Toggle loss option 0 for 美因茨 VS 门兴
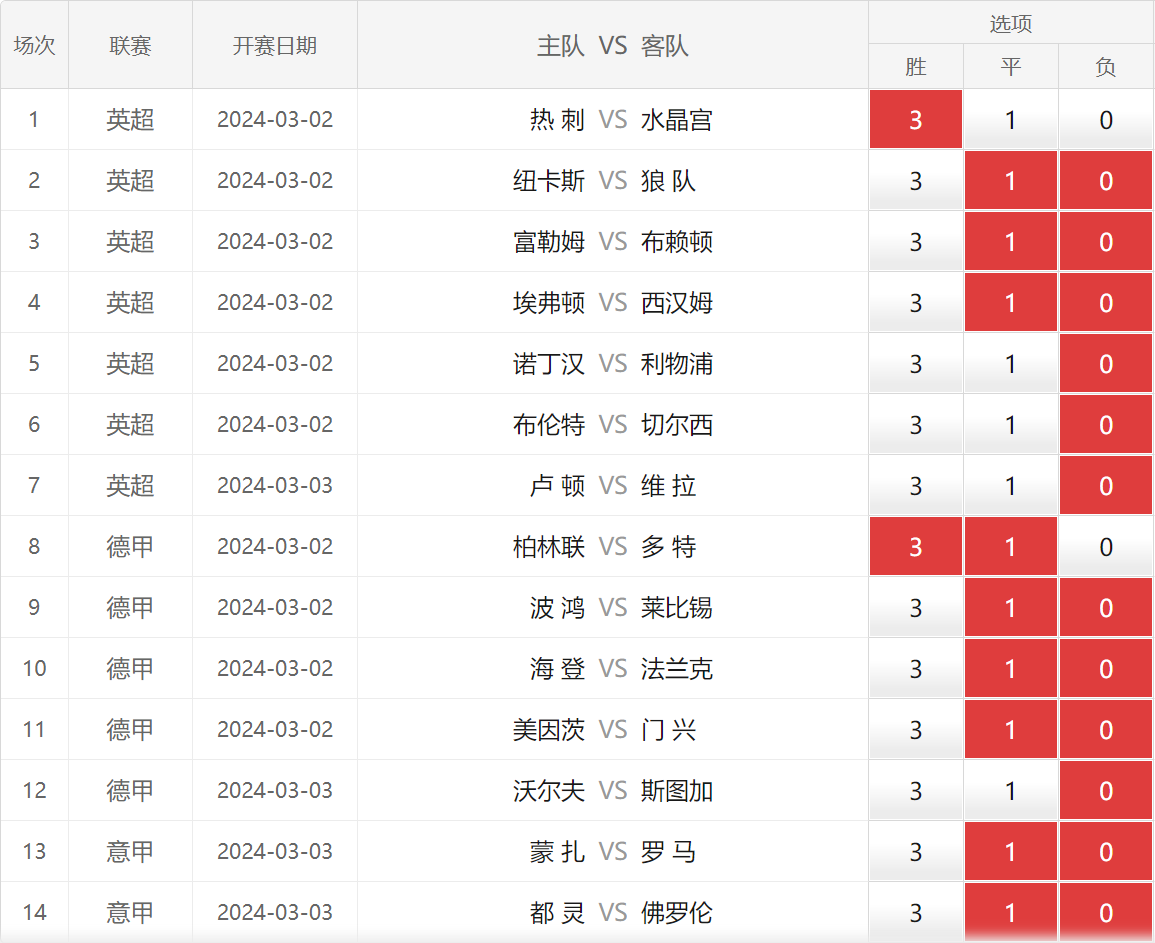 tap(1106, 729)
